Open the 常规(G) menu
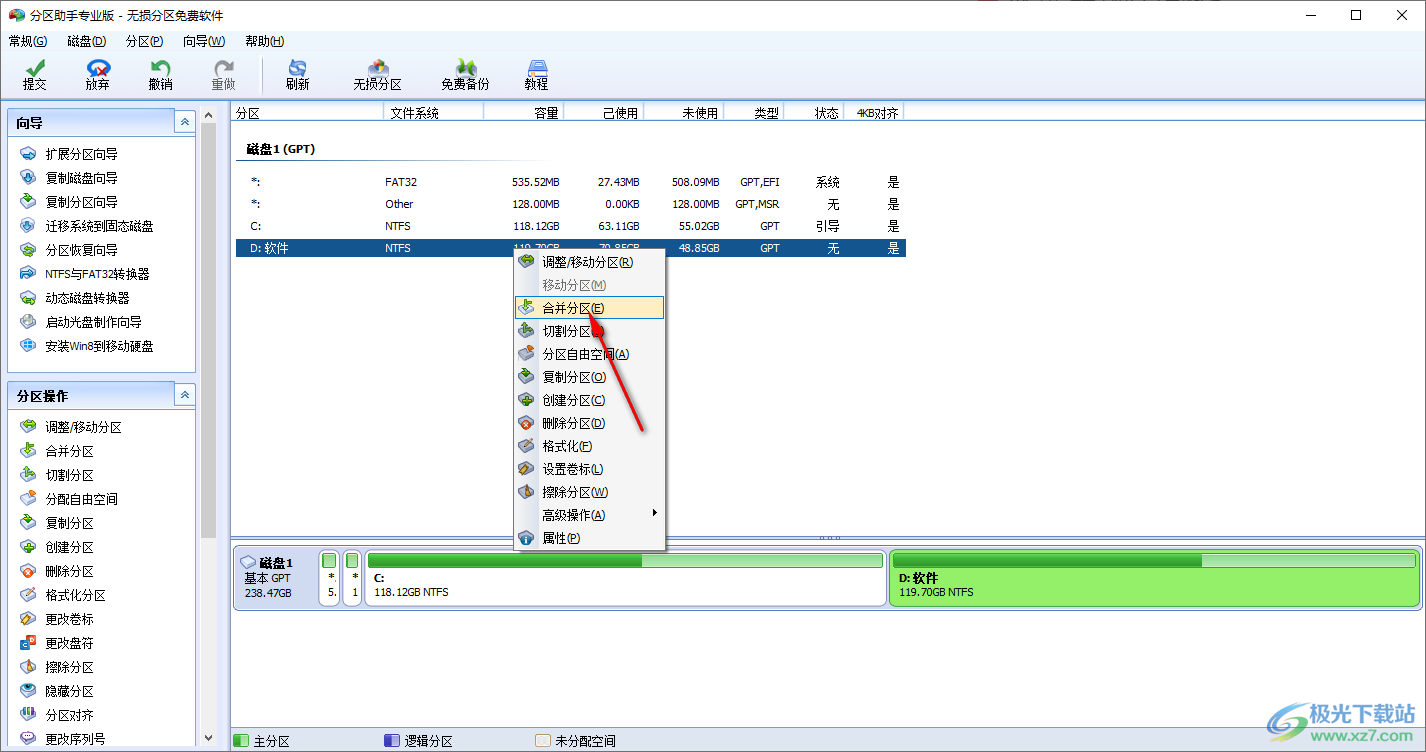 click(x=27, y=41)
